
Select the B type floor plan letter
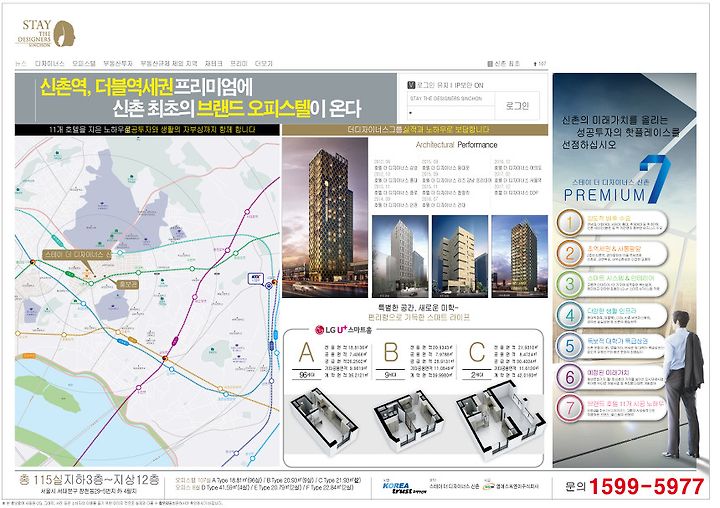point(390,353)
